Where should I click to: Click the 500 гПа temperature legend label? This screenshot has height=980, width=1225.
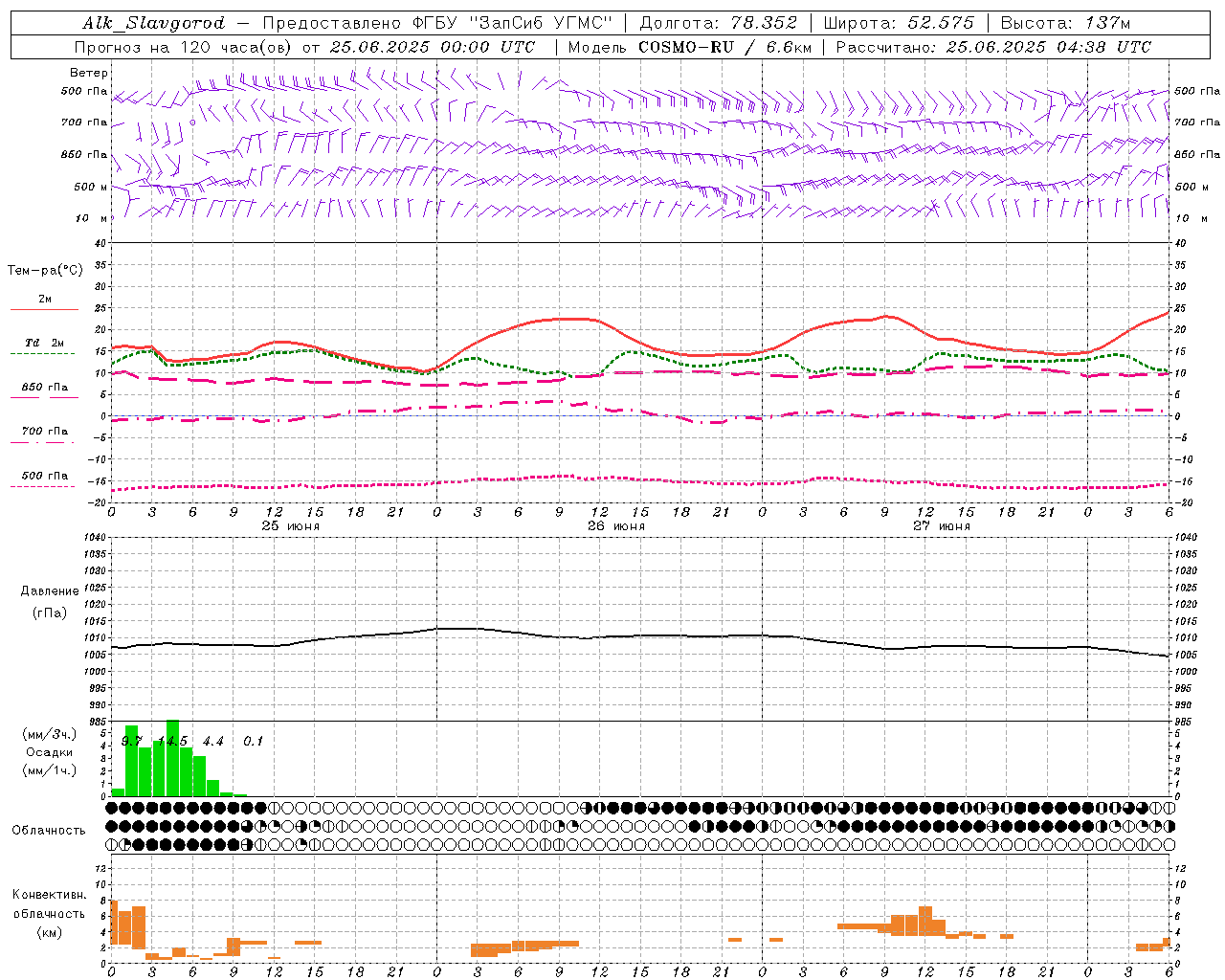click(45, 476)
